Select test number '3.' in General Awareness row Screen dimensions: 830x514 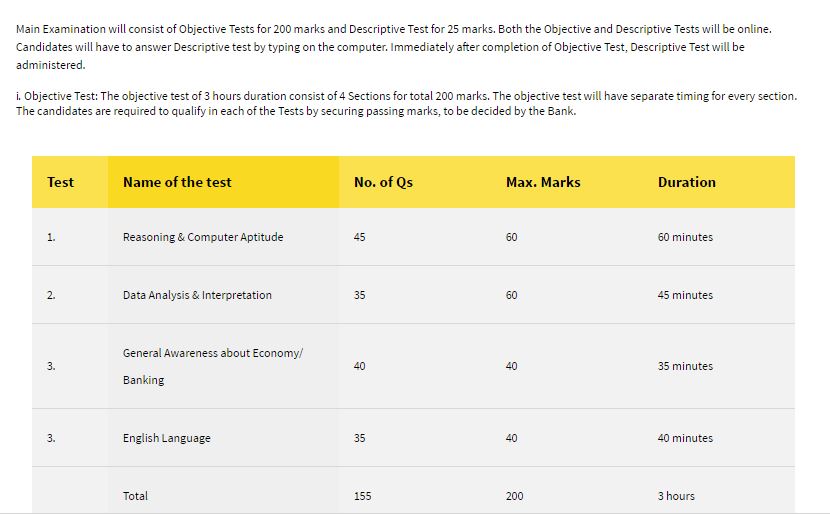(x=51, y=366)
